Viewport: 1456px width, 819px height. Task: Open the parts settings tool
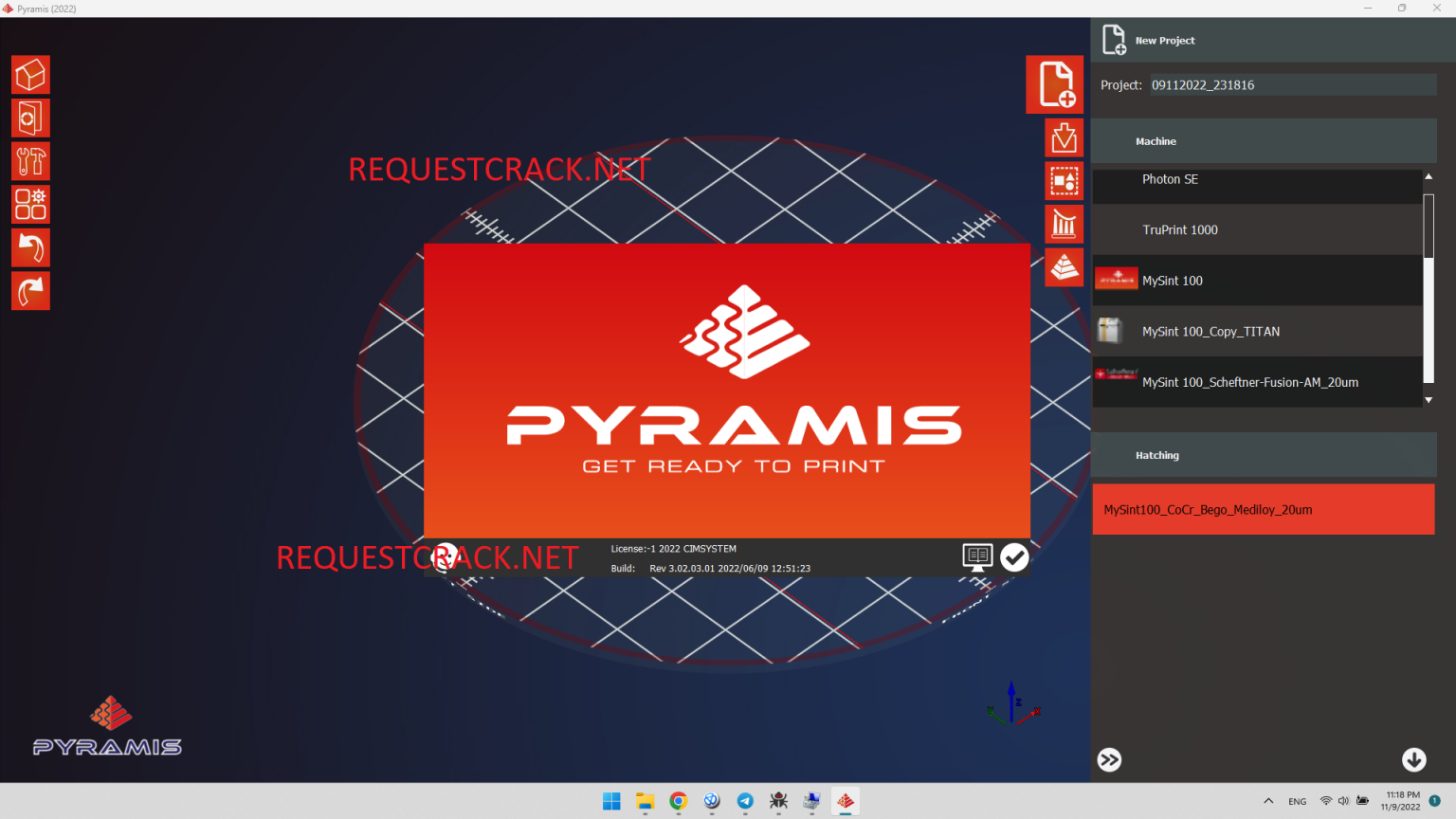[30, 204]
